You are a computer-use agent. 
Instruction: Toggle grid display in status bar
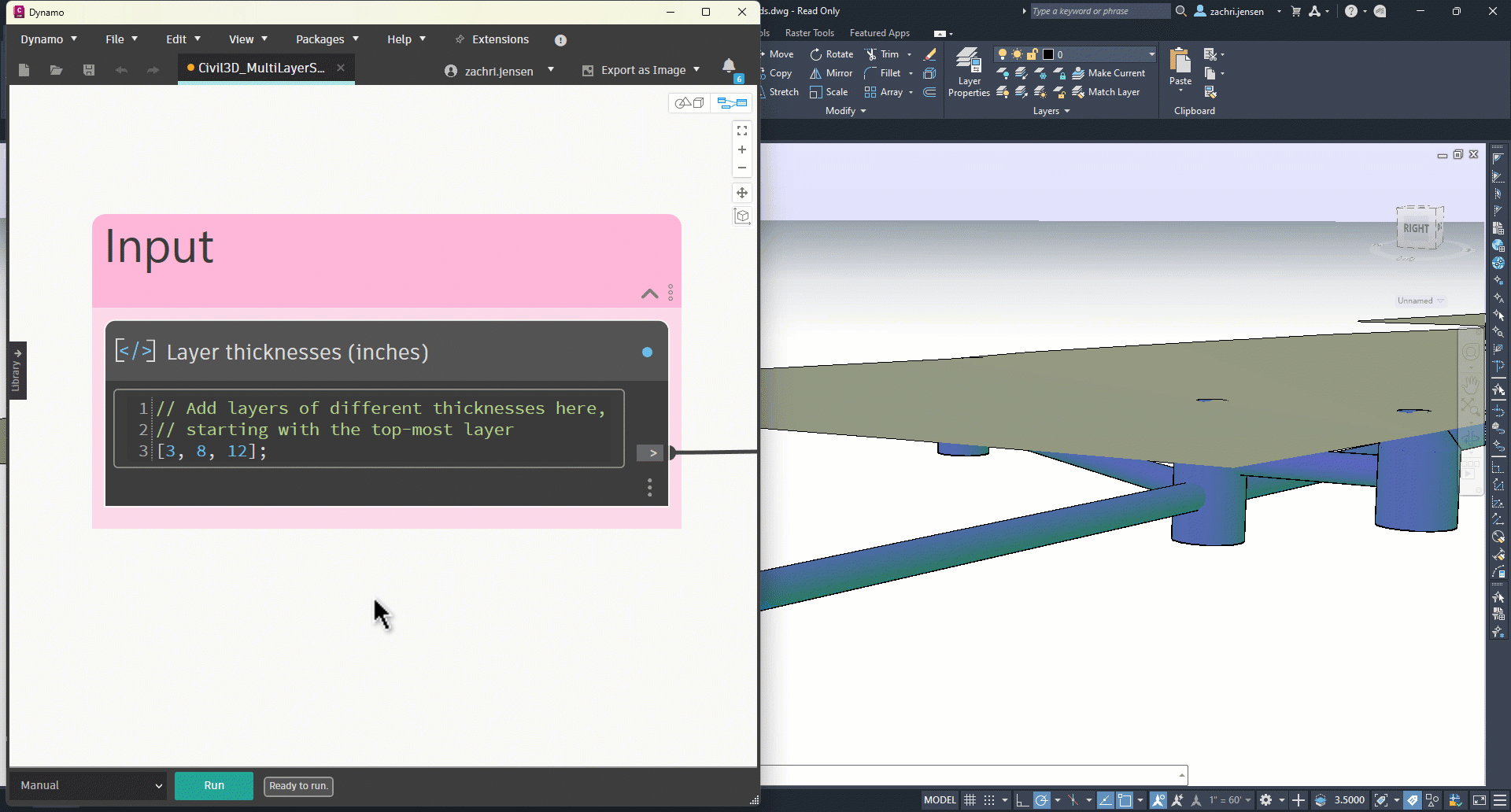click(x=970, y=800)
